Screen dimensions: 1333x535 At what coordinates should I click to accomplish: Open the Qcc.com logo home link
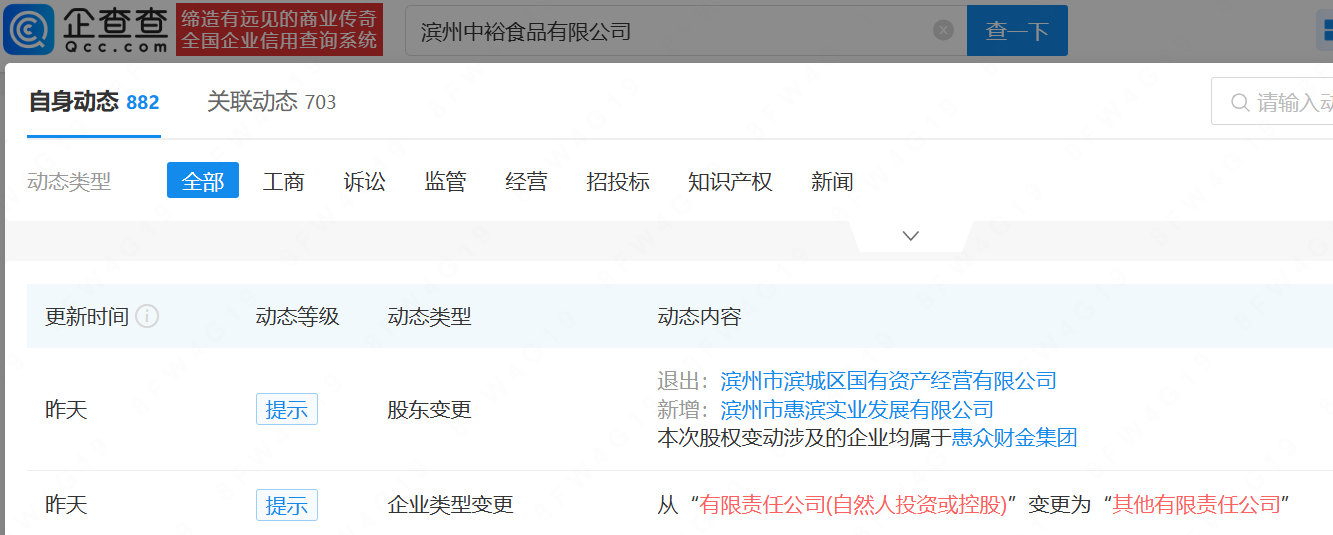click(x=86, y=29)
